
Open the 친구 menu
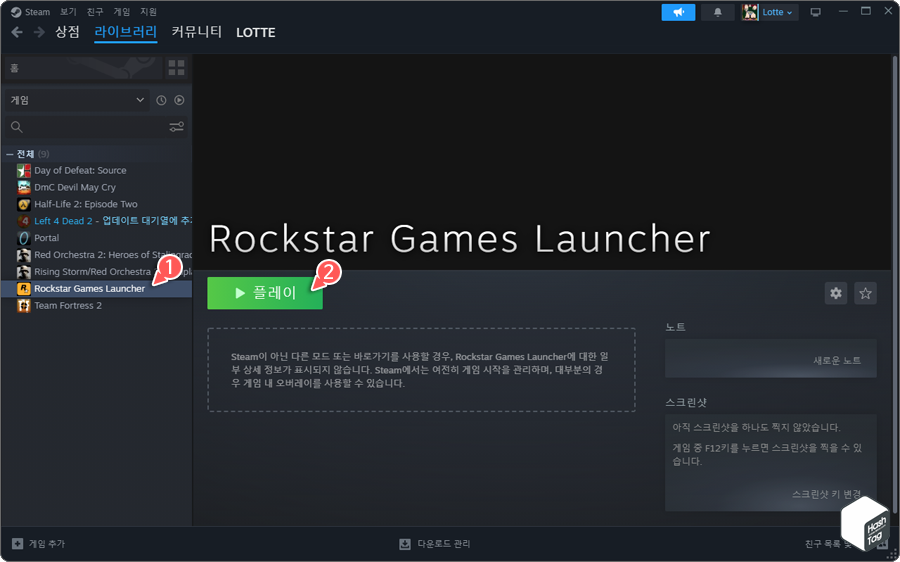point(95,11)
